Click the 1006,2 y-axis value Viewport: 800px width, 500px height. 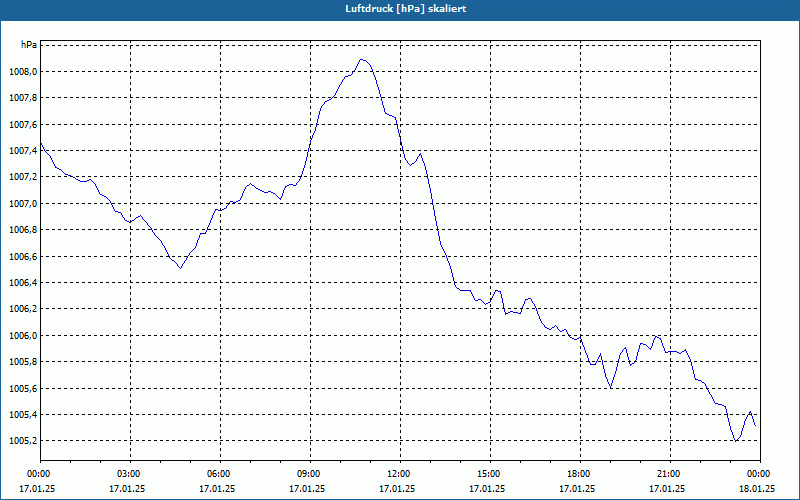pos(23,309)
